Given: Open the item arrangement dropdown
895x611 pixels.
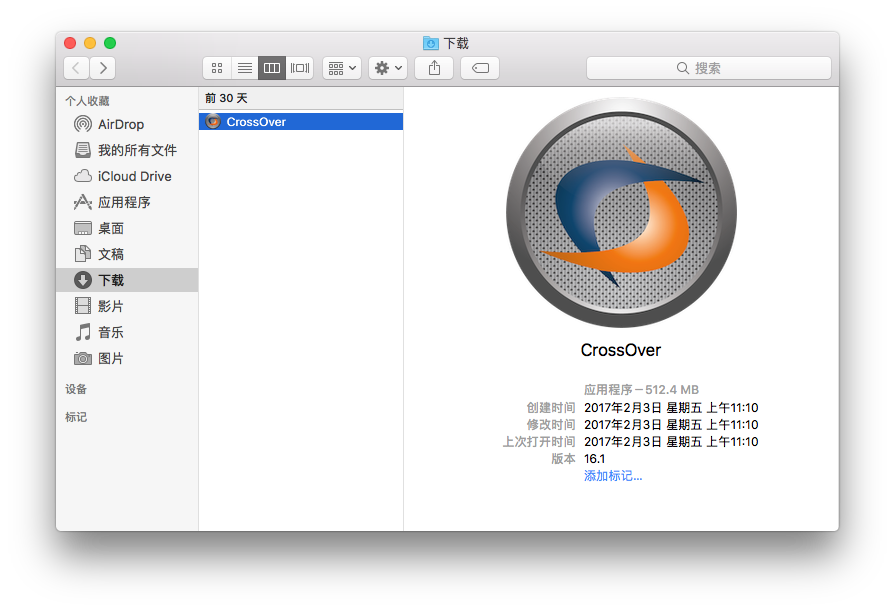Looking at the screenshot, I should (x=342, y=68).
